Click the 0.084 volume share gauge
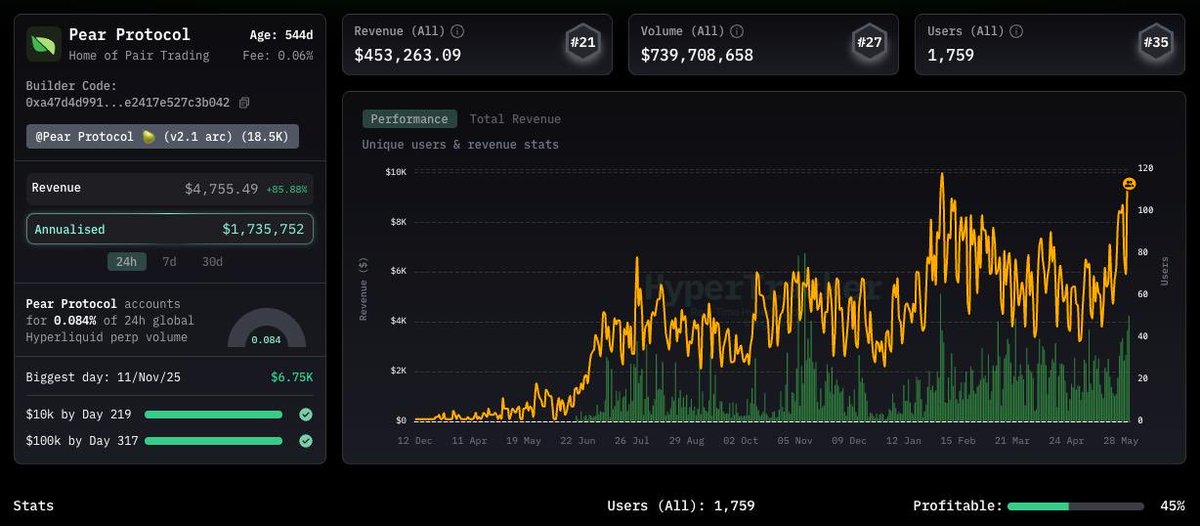This screenshot has height=526, width=1200. click(266, 328)
